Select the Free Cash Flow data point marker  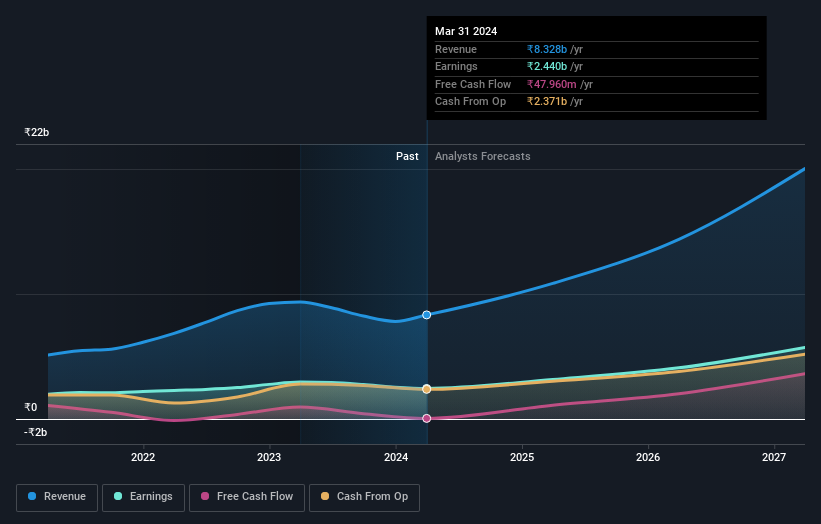[427, 418]
